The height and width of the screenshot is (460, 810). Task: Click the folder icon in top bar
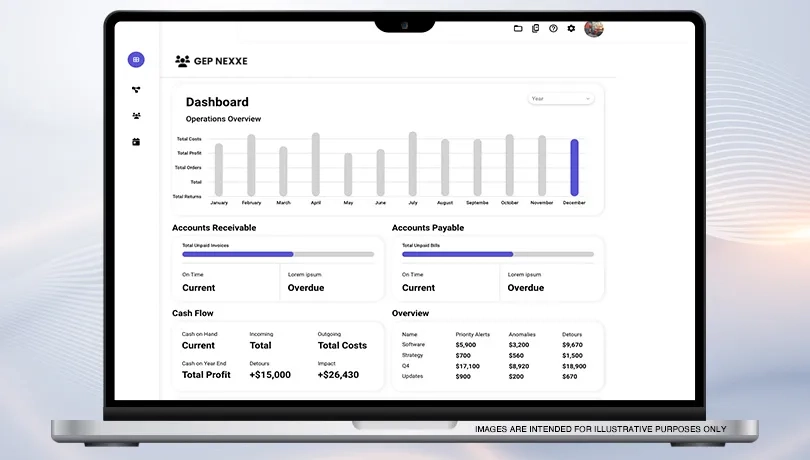click(x=518, y=29)
